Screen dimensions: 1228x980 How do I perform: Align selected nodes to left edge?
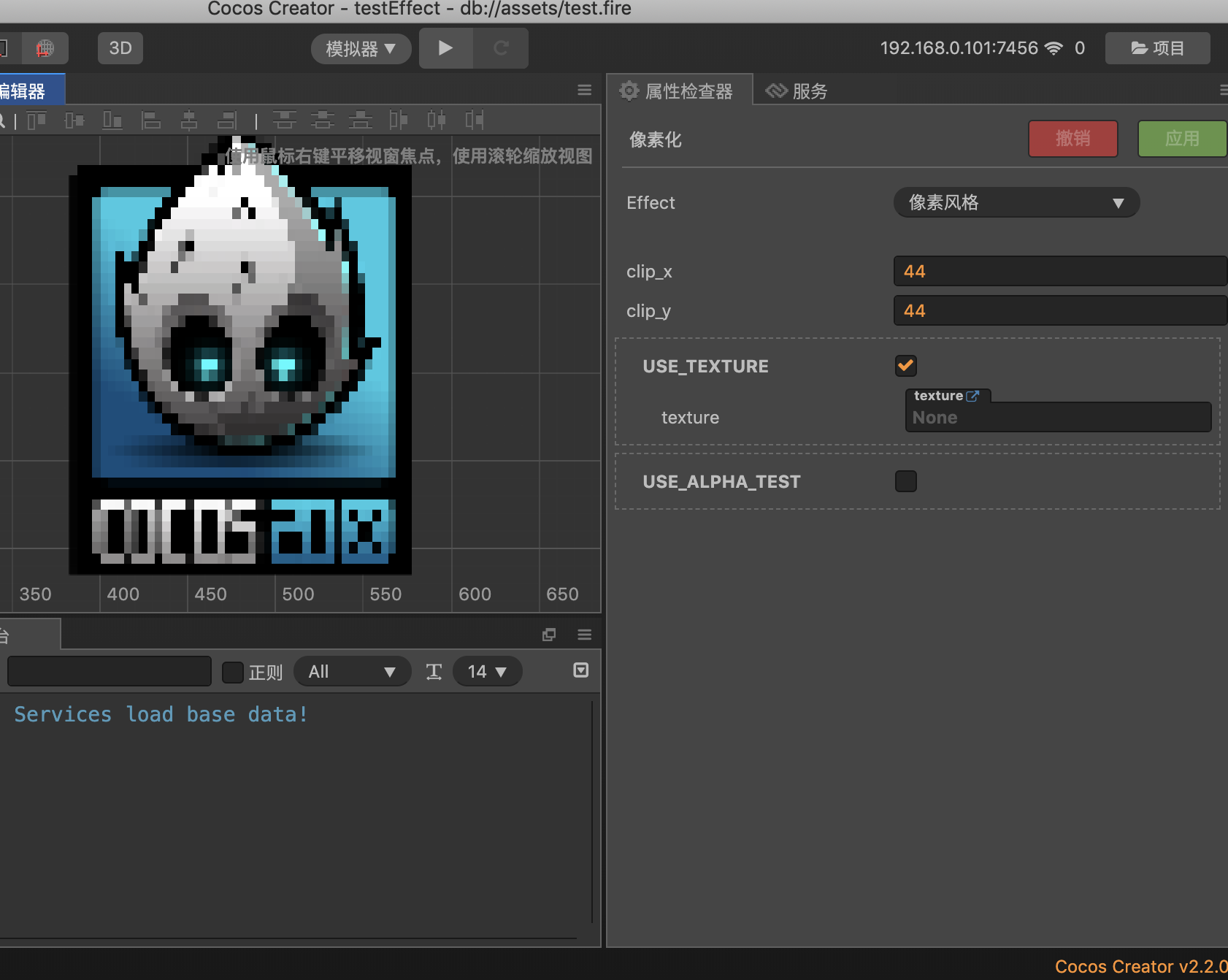point(151,120)
